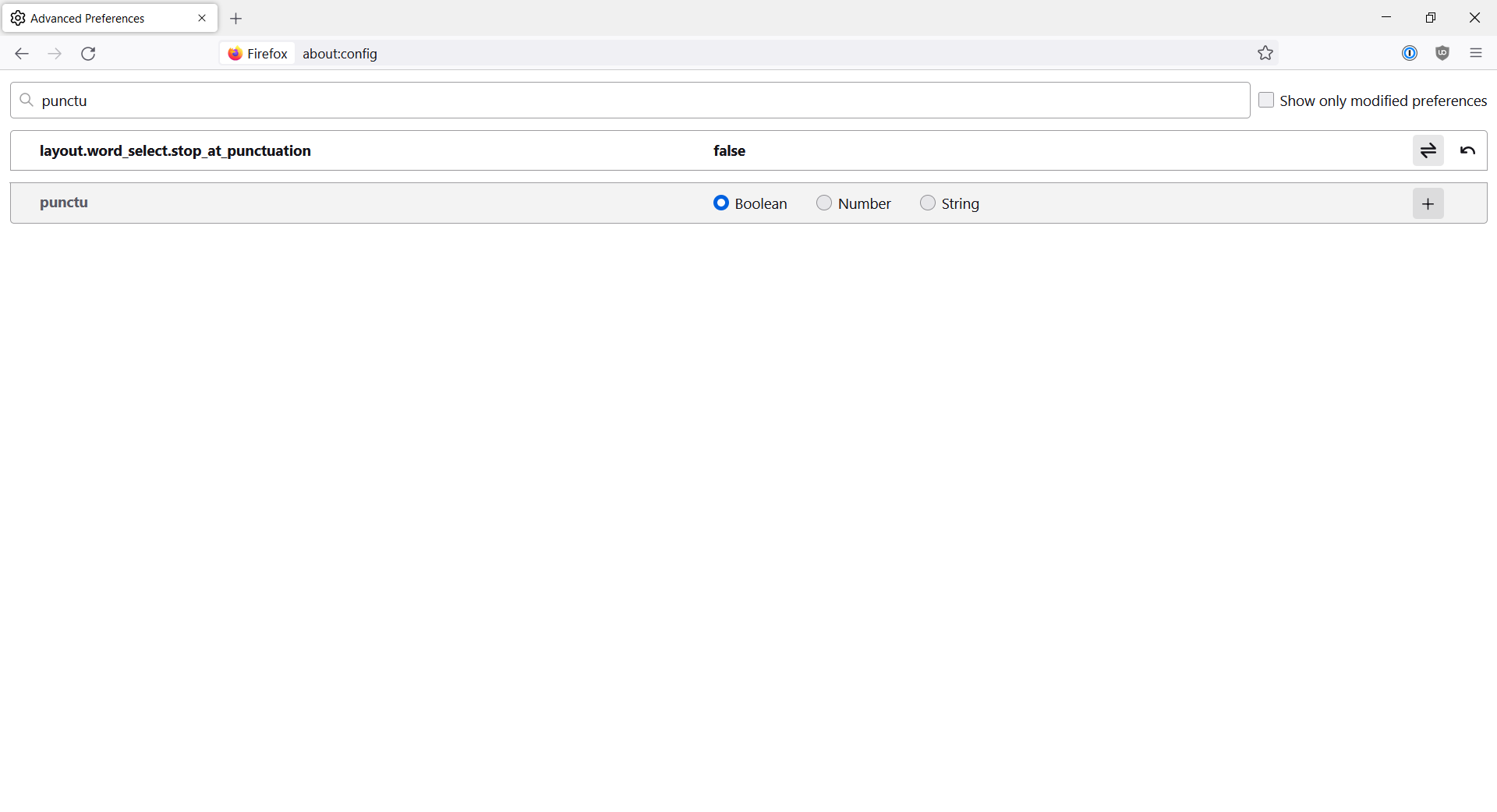Click the blue extension icon in toolbar

click(x=1410, y=53)
